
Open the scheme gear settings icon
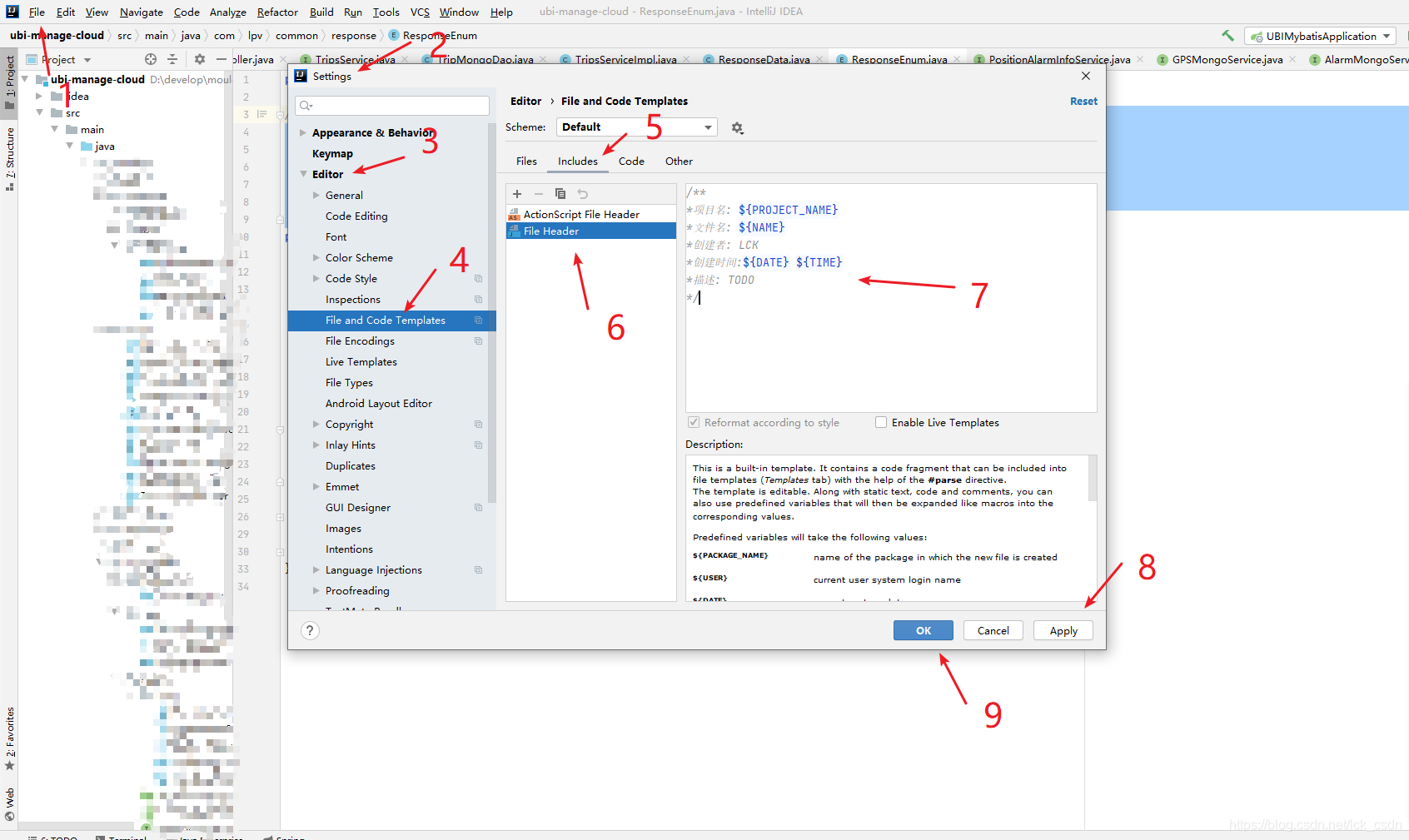pos(737,127)
